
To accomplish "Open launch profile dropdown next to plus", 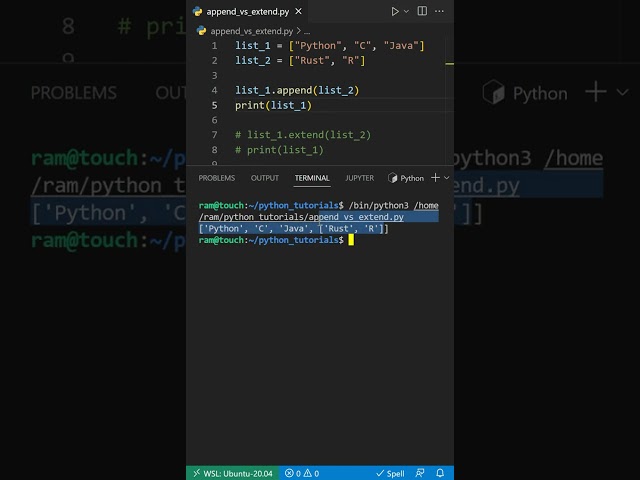I will [x=447, y=178].
